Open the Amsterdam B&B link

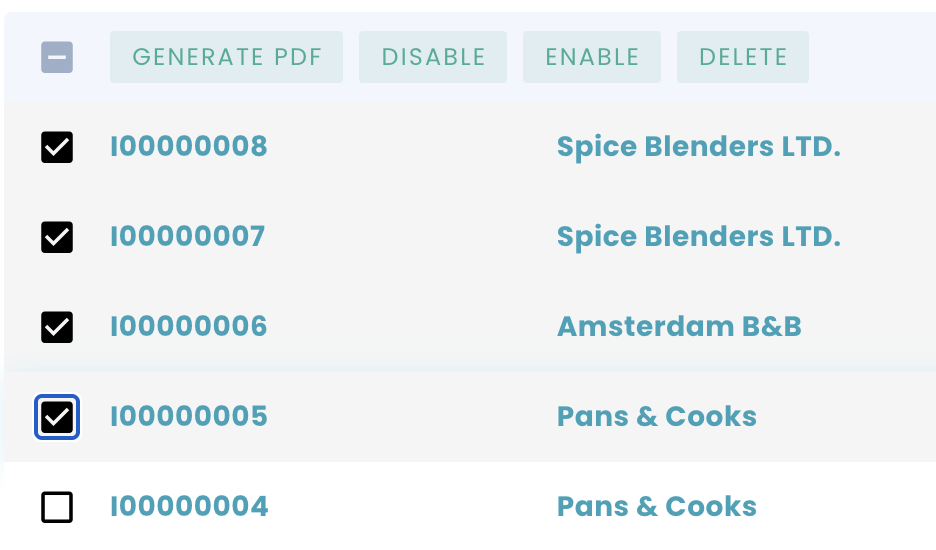pos(679,327)
